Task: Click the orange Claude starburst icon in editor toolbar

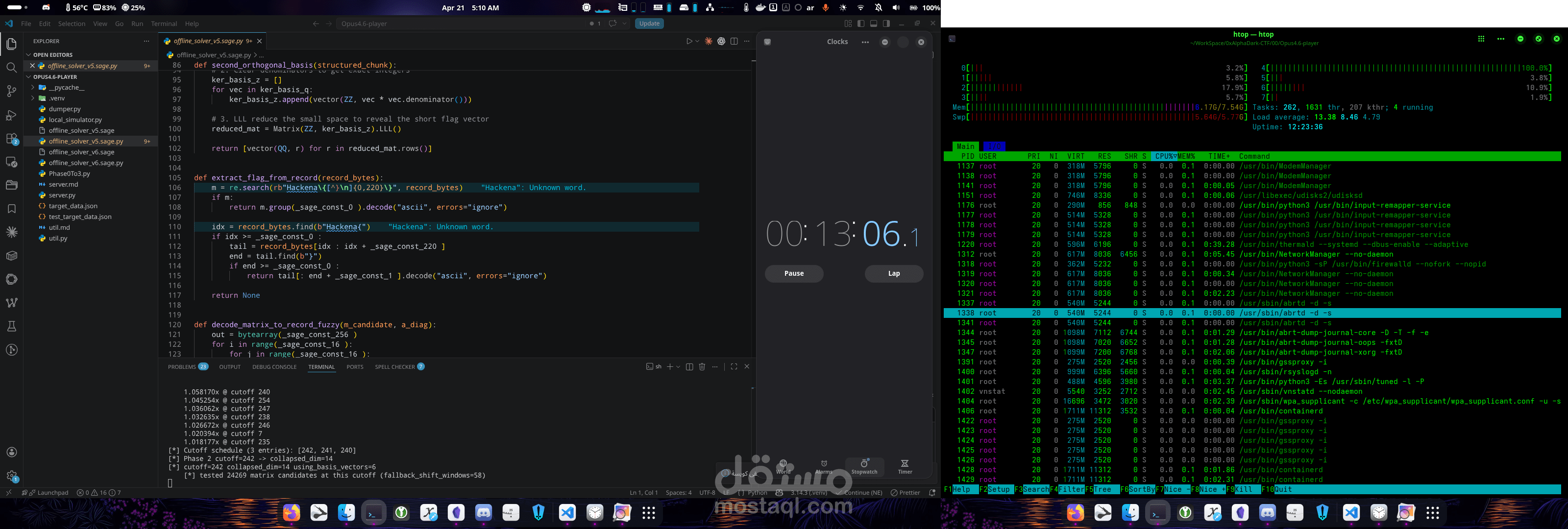Action: [709, 42]
